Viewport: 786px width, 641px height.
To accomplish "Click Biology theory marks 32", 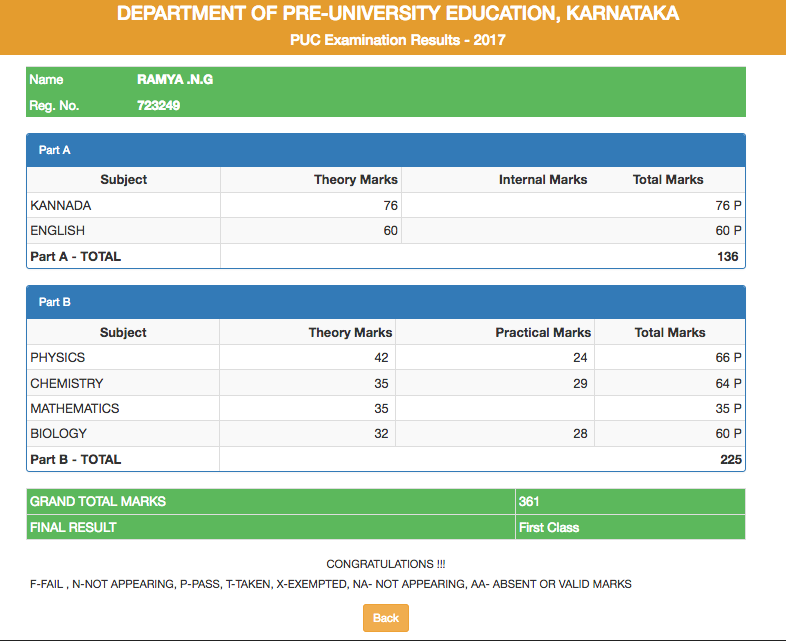I will pyautogui.click(x=381, y=434).
